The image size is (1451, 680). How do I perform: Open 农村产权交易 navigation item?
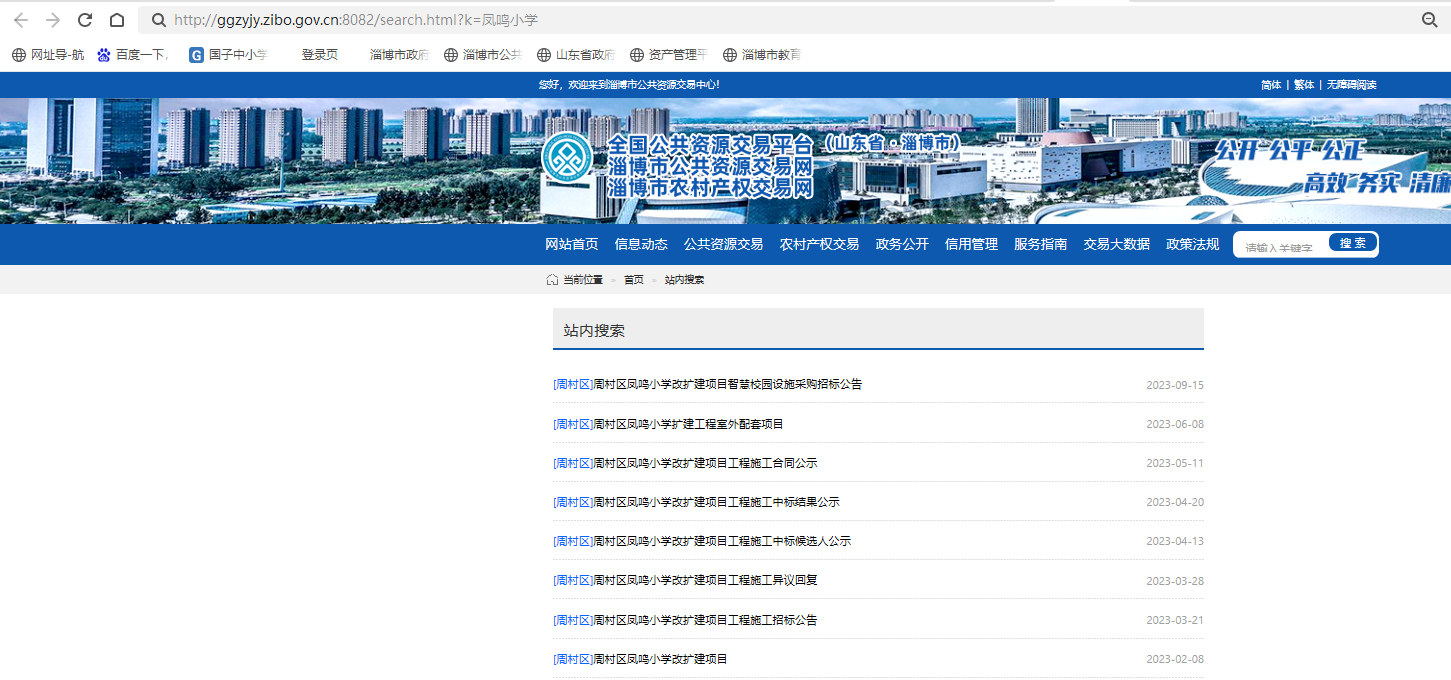[819, 244]
